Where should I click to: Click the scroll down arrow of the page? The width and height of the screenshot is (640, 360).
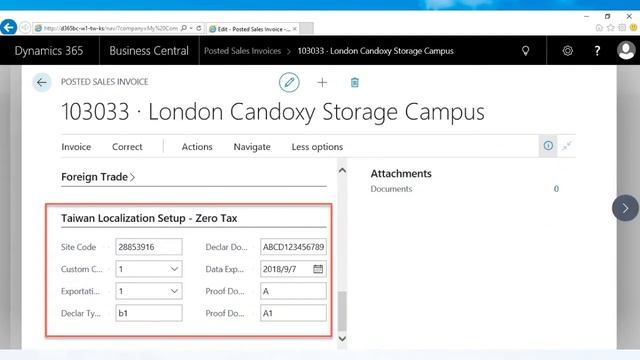[342, 339]
